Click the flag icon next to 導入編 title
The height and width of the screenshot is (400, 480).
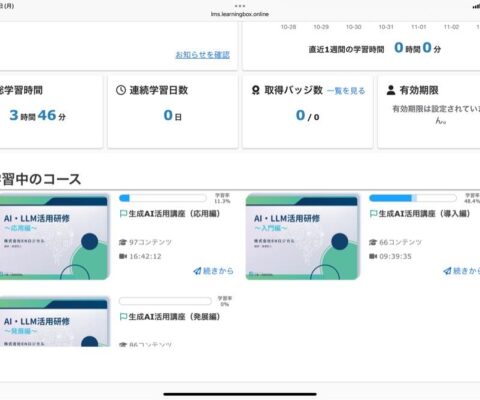point(373,214)
